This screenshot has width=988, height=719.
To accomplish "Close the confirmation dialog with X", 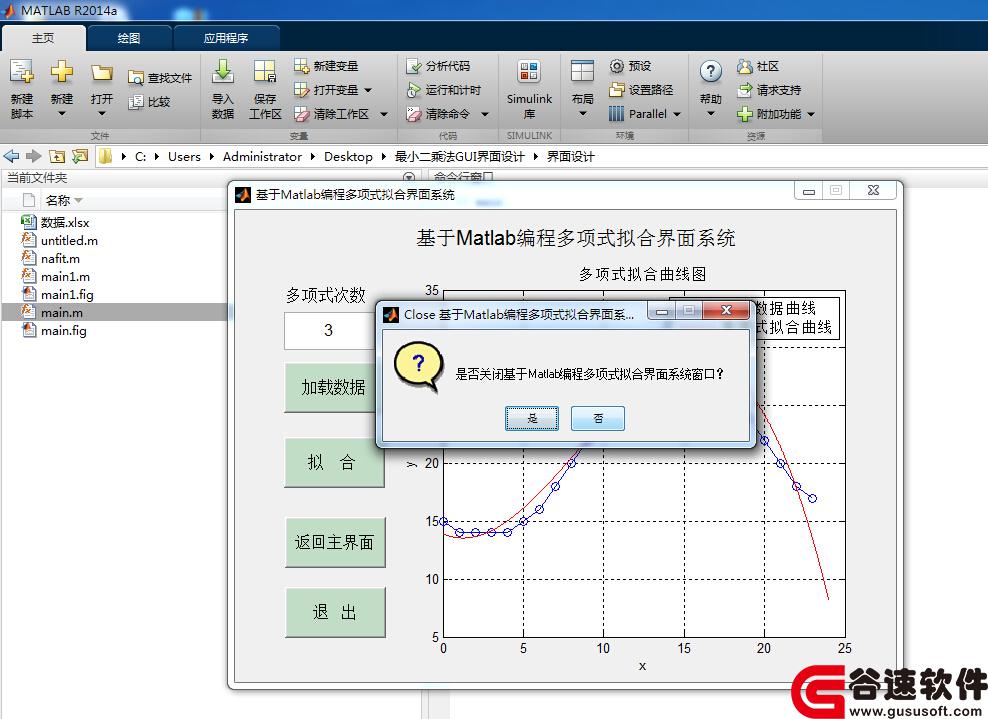I will (726, 310).
